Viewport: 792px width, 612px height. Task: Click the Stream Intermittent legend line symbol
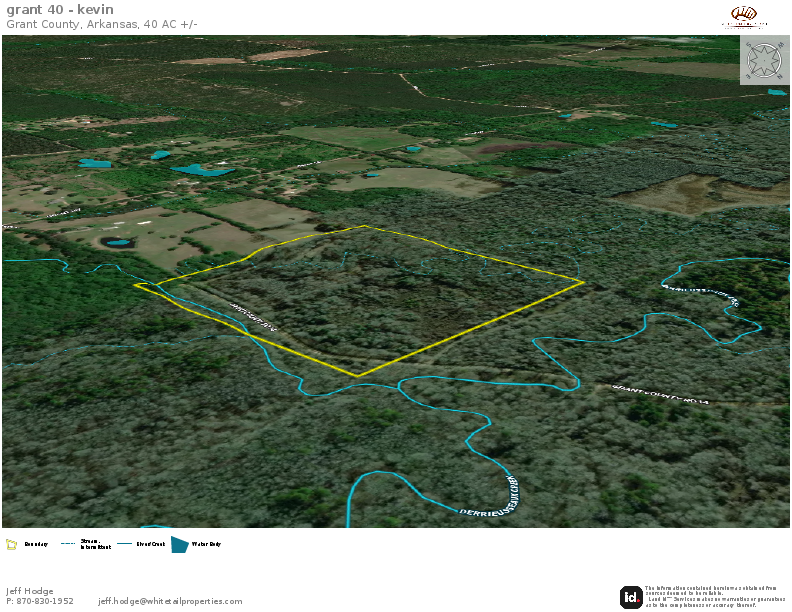[x=68, y=544]
